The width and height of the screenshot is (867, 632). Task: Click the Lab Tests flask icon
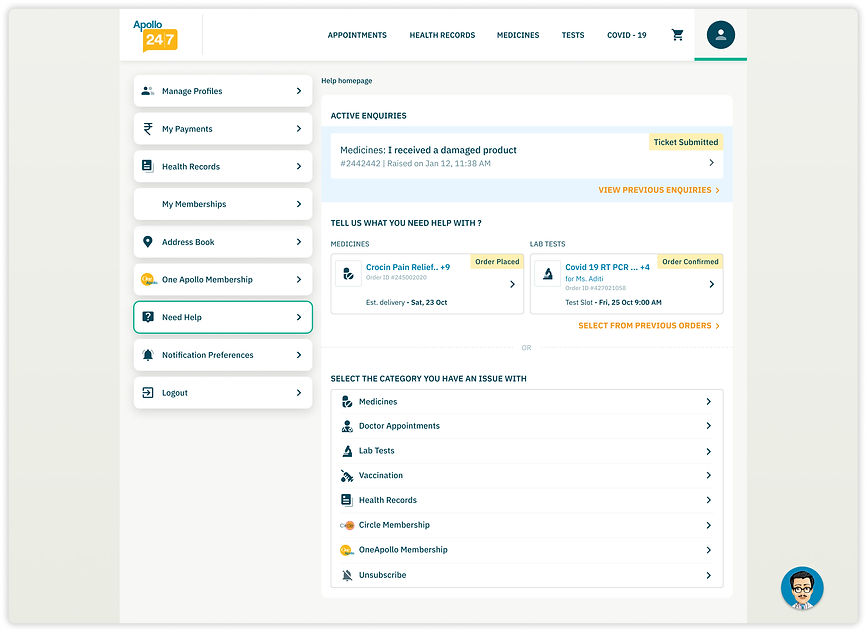pyautogui.click(x=347, y=450)
